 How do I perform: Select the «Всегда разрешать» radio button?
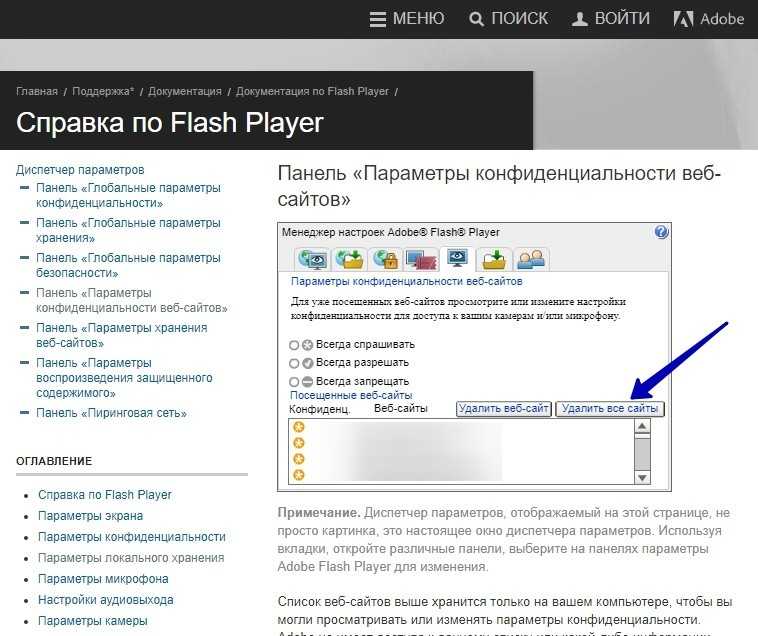[x=294, y=363]
